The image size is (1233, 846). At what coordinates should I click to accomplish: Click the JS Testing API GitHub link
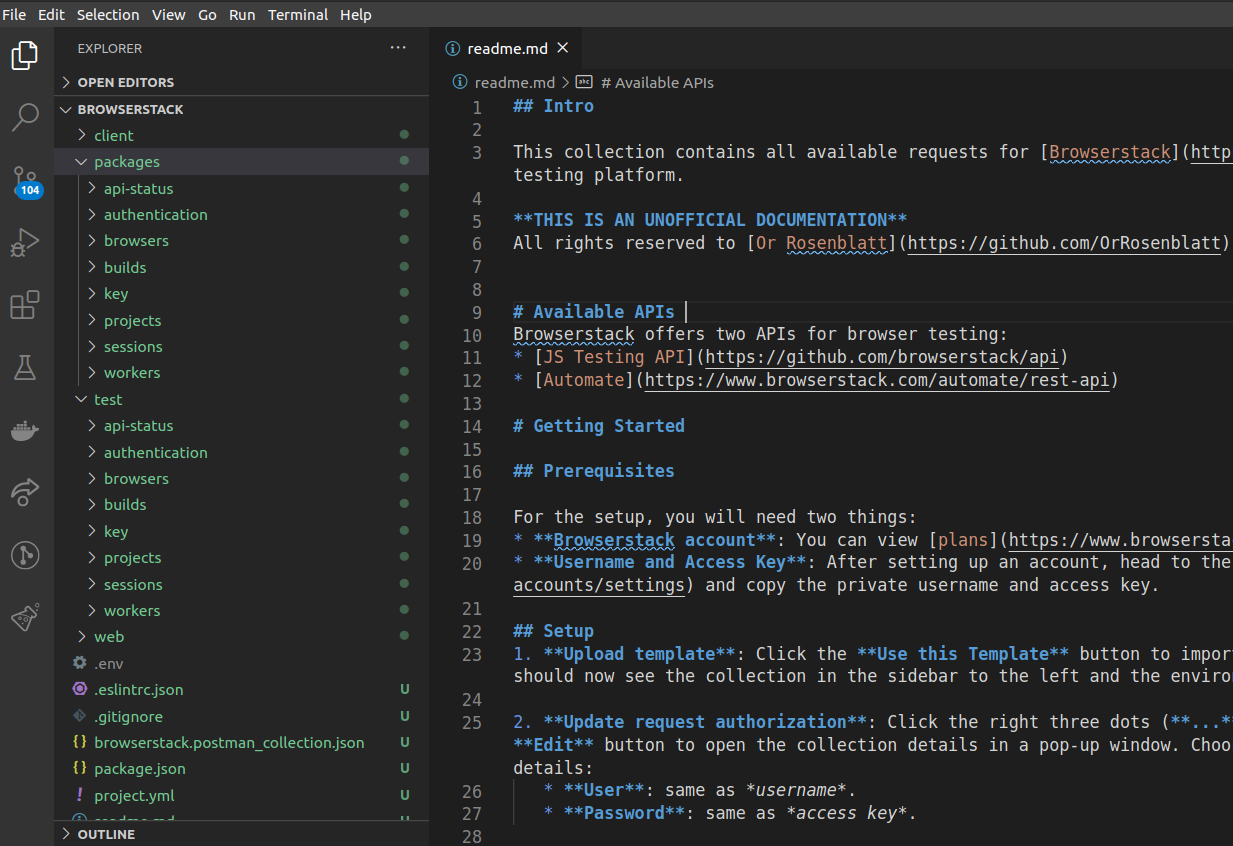(x=882, y=357)
